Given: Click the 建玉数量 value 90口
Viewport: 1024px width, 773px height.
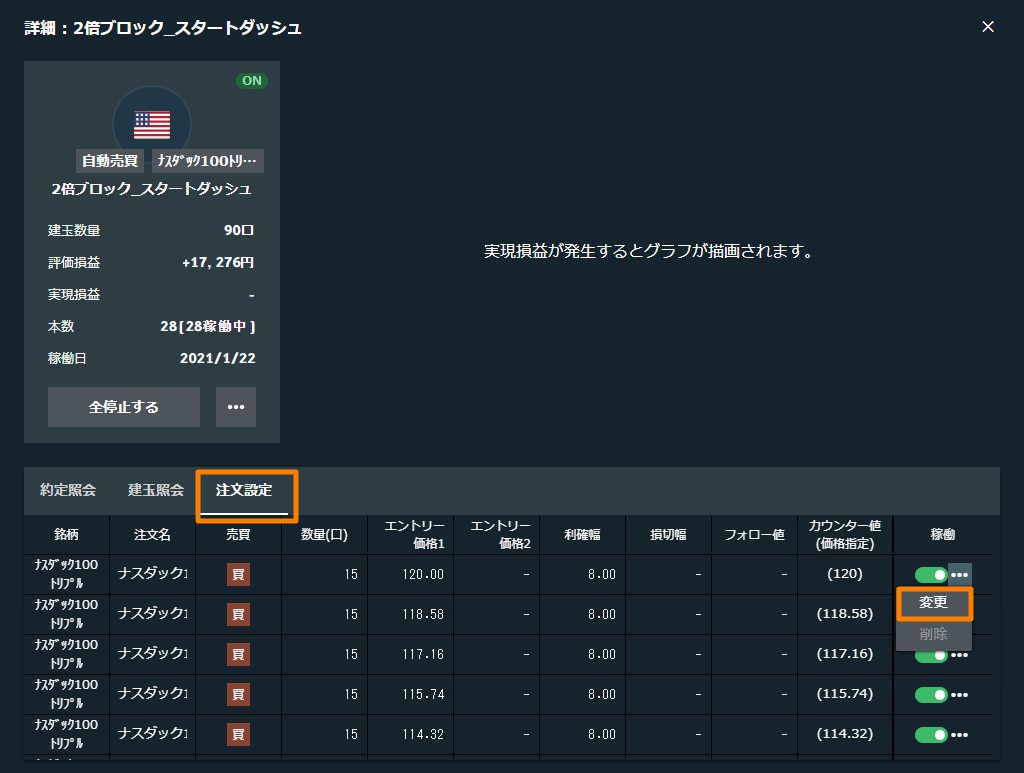Looking at the screenshot, I should pyautogui.click(x=239, y=230).
